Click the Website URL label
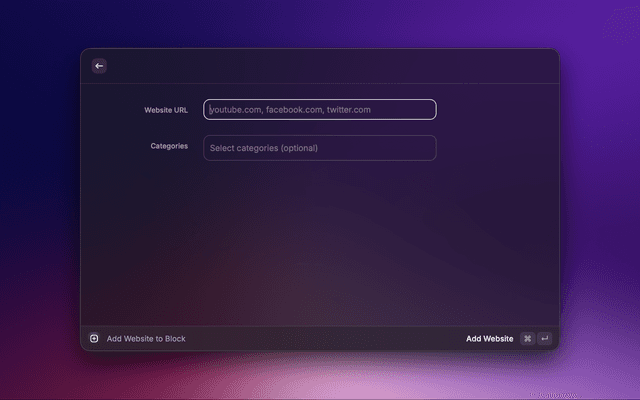Image resolution: width=640 pixels, height=400 pixels. pyautogui.click(x=166, y=110)
